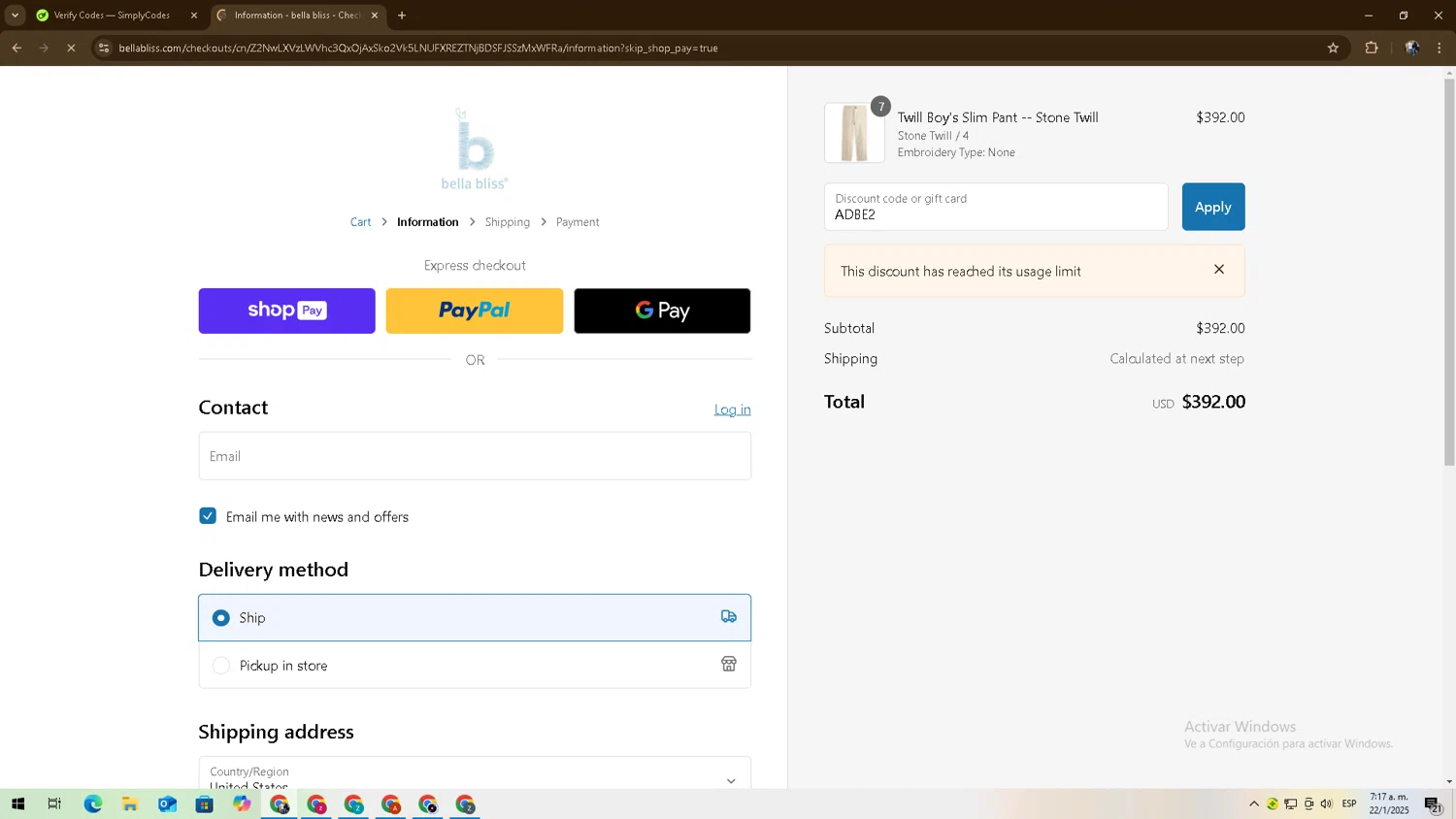Viewport: 1456px width, 819px height.
Task: Stop loading the page
Action: tap(71, 48)
